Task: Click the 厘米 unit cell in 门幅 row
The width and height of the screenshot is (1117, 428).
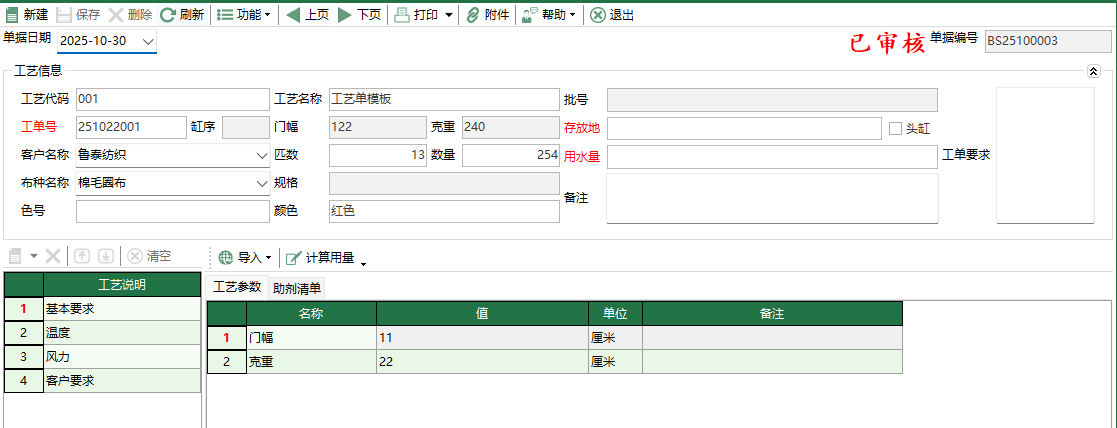Action: pos(615,338)
